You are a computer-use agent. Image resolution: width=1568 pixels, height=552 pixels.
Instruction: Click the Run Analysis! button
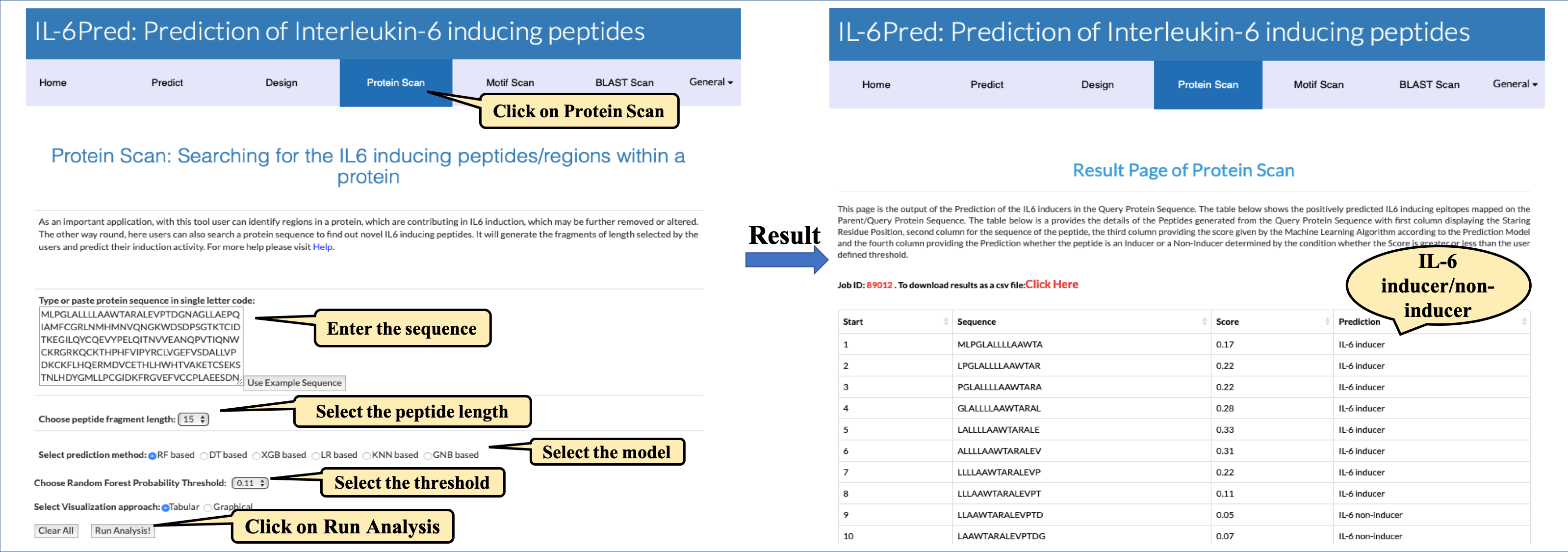pos(122,531)
